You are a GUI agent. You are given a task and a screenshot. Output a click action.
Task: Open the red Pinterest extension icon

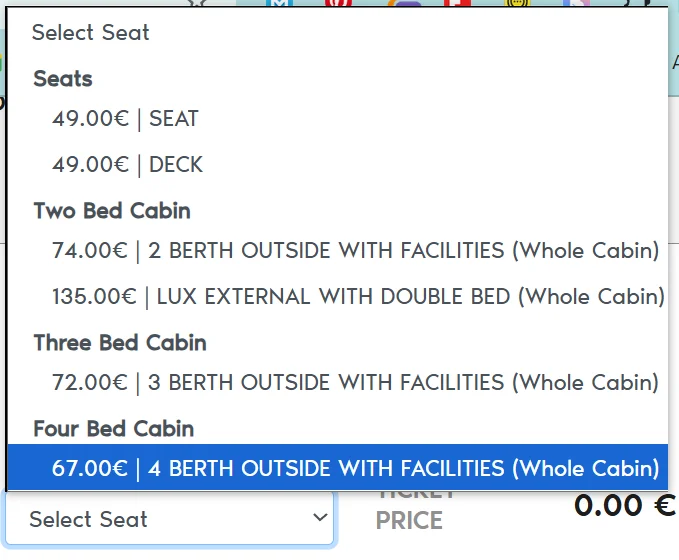click(x=338, y=3)
